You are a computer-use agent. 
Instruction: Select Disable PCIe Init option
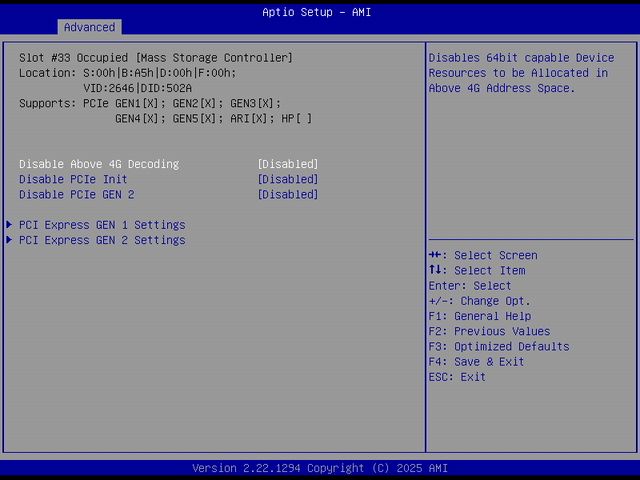coord(73,179)
